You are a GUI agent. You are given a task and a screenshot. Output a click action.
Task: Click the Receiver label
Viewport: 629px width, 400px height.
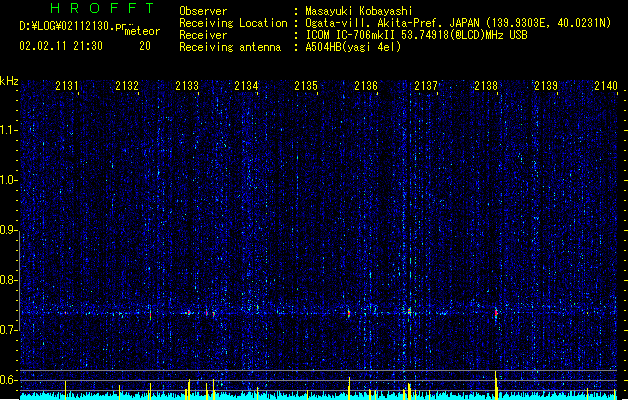tap(203, 35)
